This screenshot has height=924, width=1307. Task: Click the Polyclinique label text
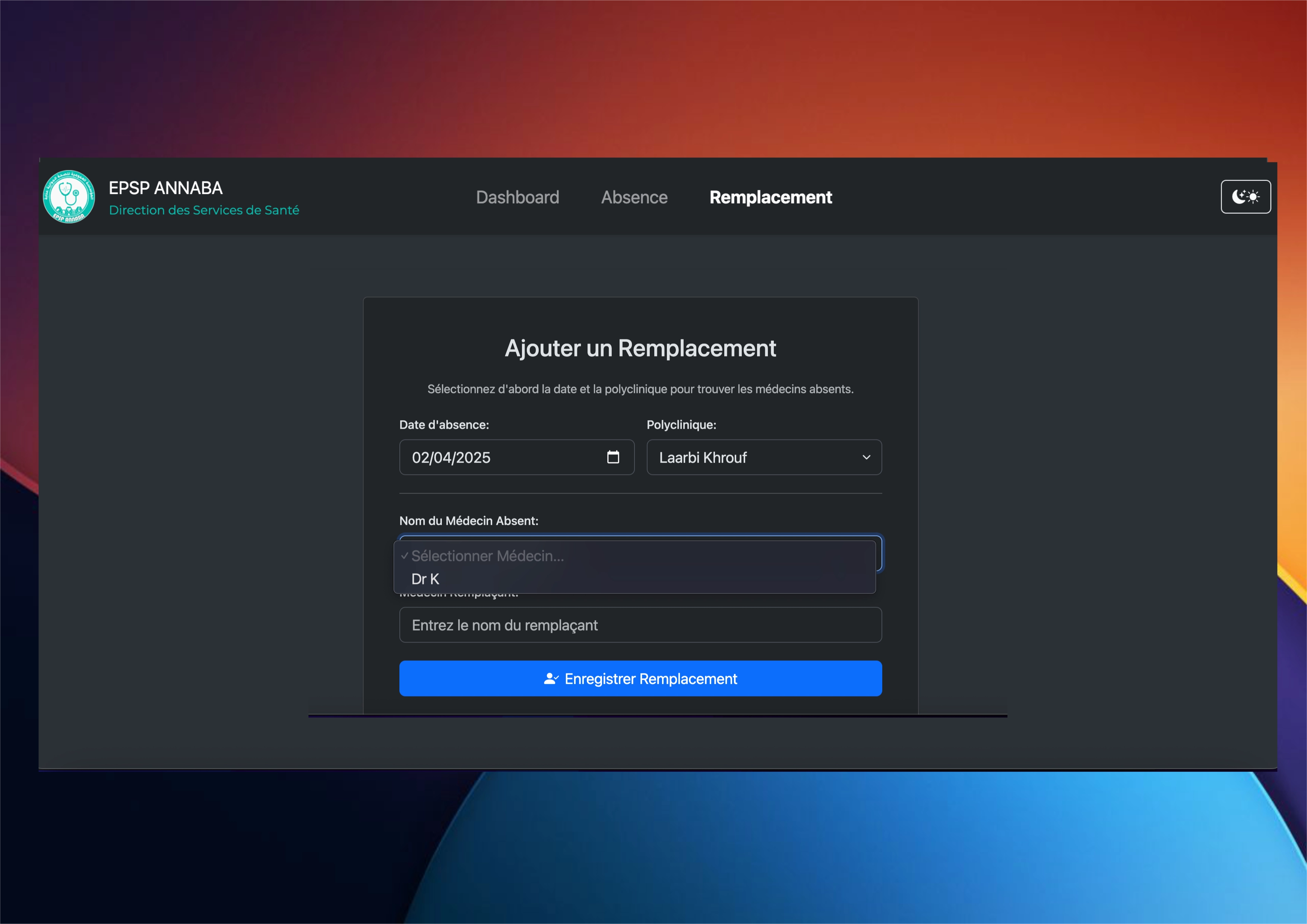click(x=681, y=425)
